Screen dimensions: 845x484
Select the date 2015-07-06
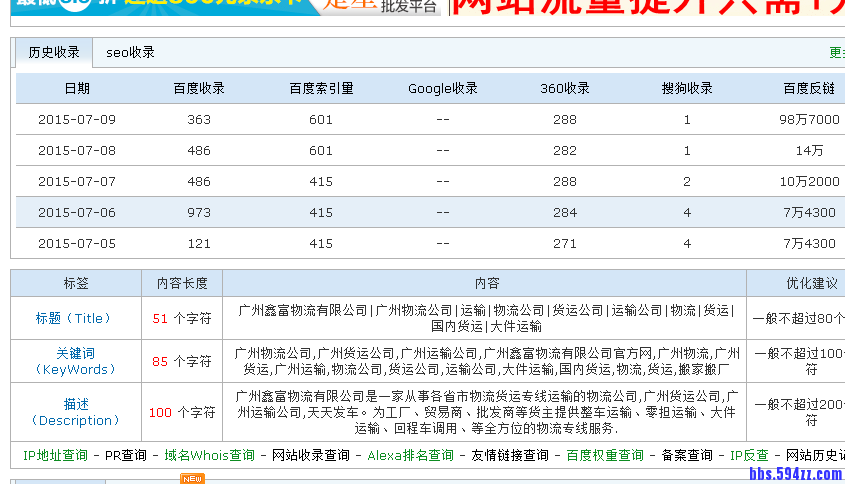(77, 213)
